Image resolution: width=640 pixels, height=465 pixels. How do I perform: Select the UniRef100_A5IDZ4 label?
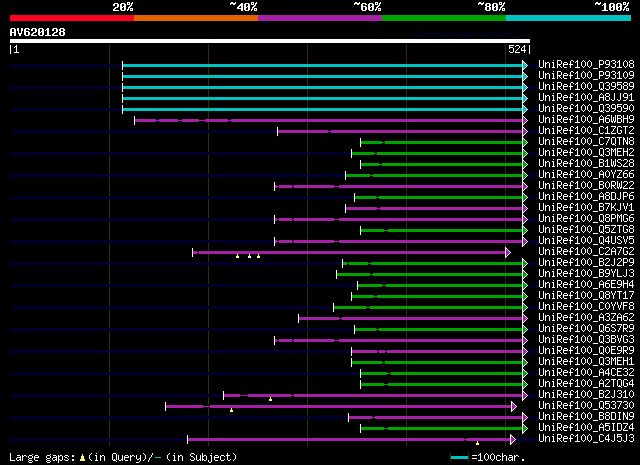coord(586,428)
